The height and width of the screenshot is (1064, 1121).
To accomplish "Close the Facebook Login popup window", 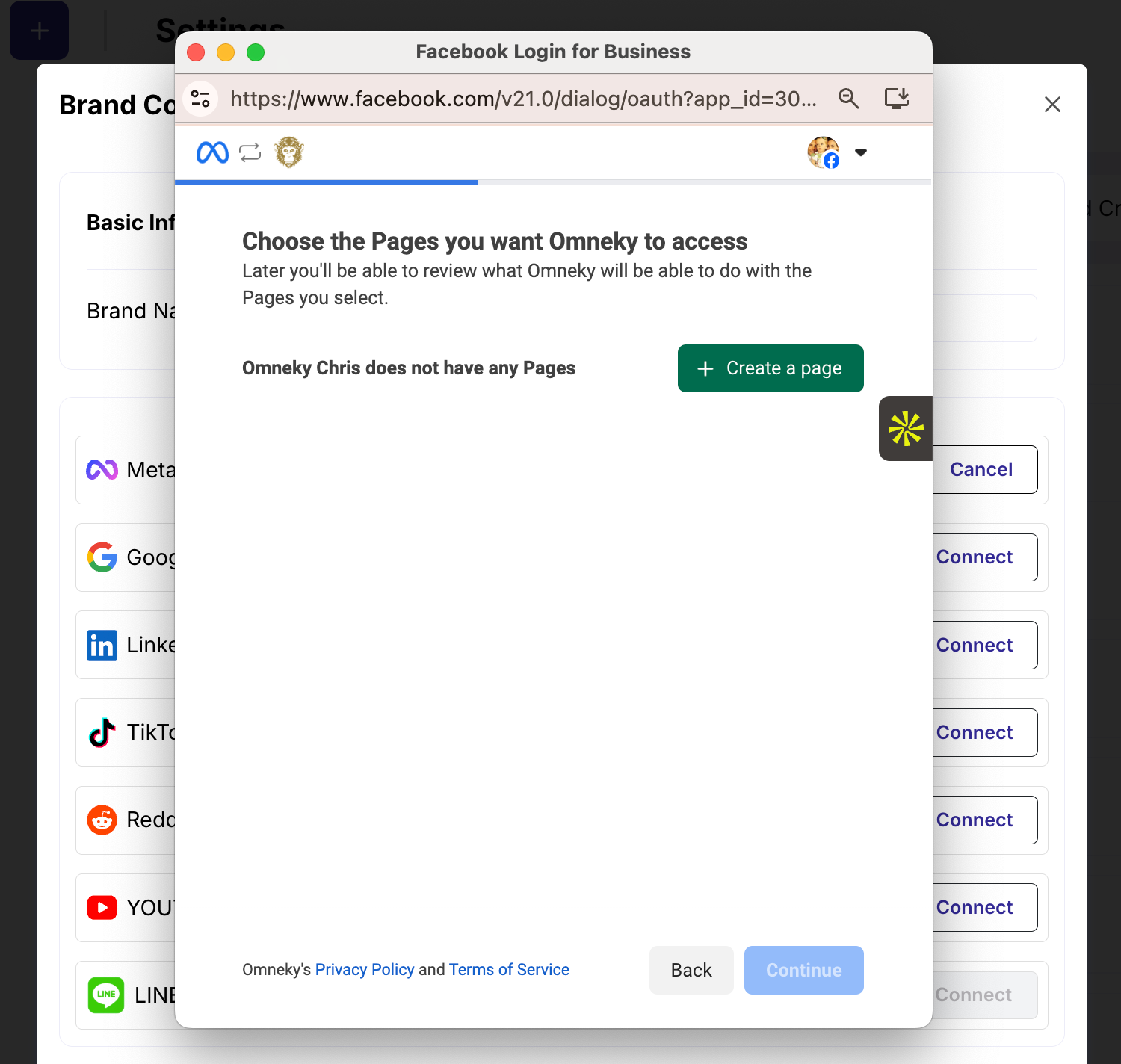I will [196, 52].
